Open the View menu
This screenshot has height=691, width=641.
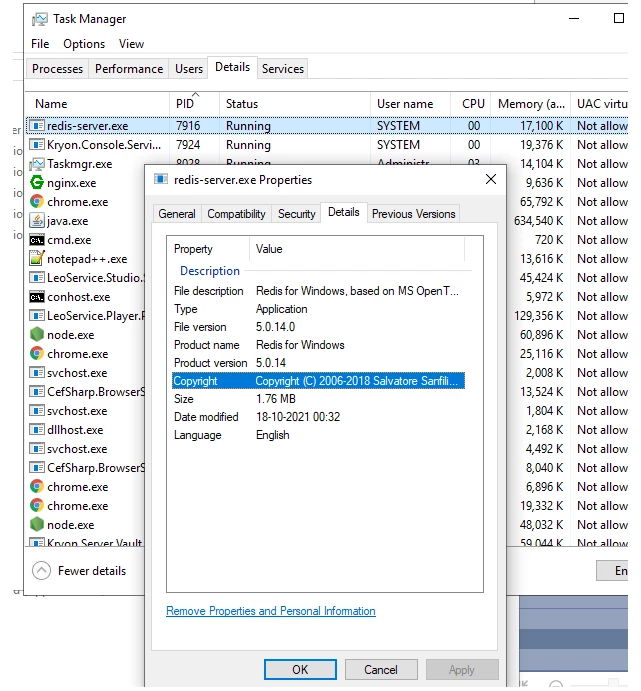pyautogui.click(x=131, y=44)
